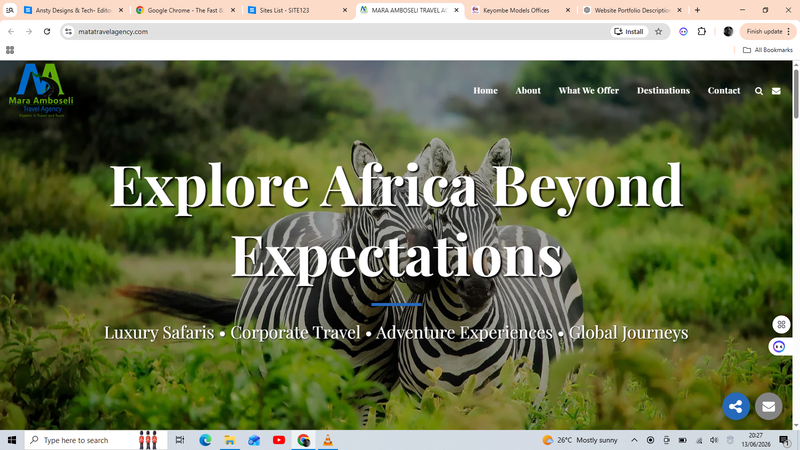Open VLC media player from taskbar
800x450 pixels.
pos(328,440)
